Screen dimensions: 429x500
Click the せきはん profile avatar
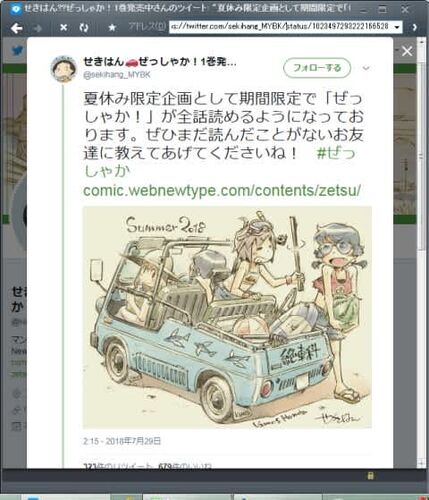click(63, 69)
